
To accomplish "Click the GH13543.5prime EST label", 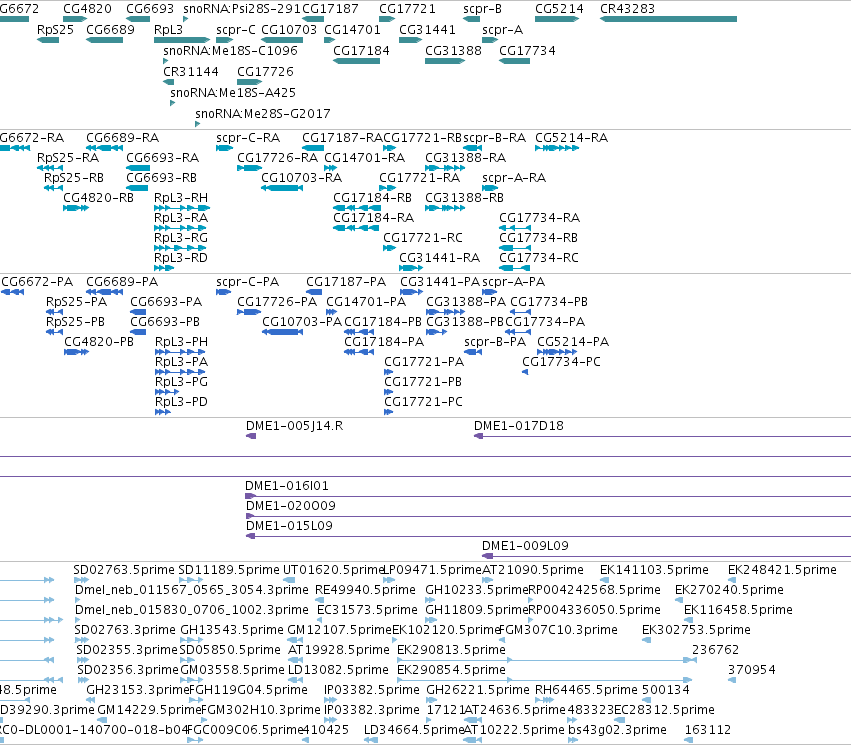I will pos(232,630).
